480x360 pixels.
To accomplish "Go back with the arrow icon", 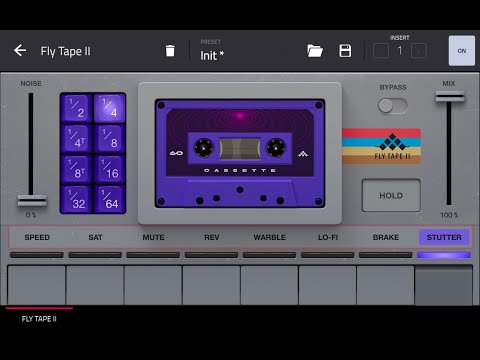I will pos(20,51).
